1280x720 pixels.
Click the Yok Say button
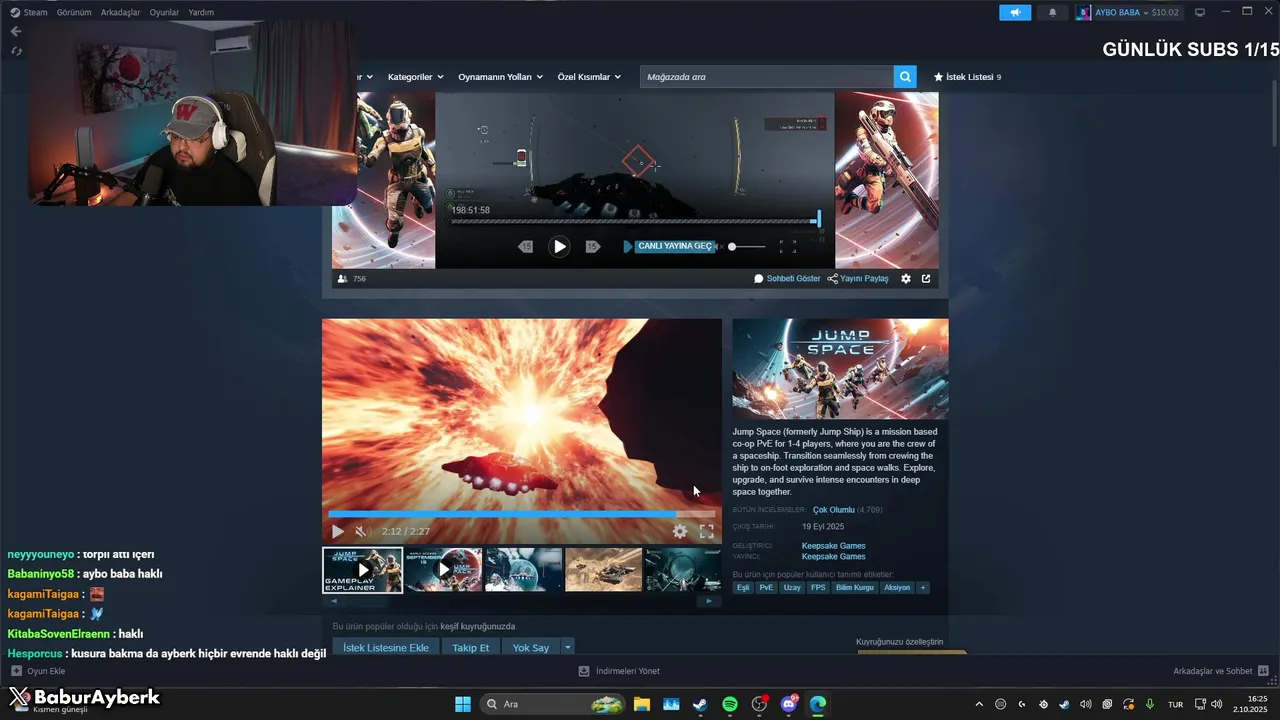531,647
